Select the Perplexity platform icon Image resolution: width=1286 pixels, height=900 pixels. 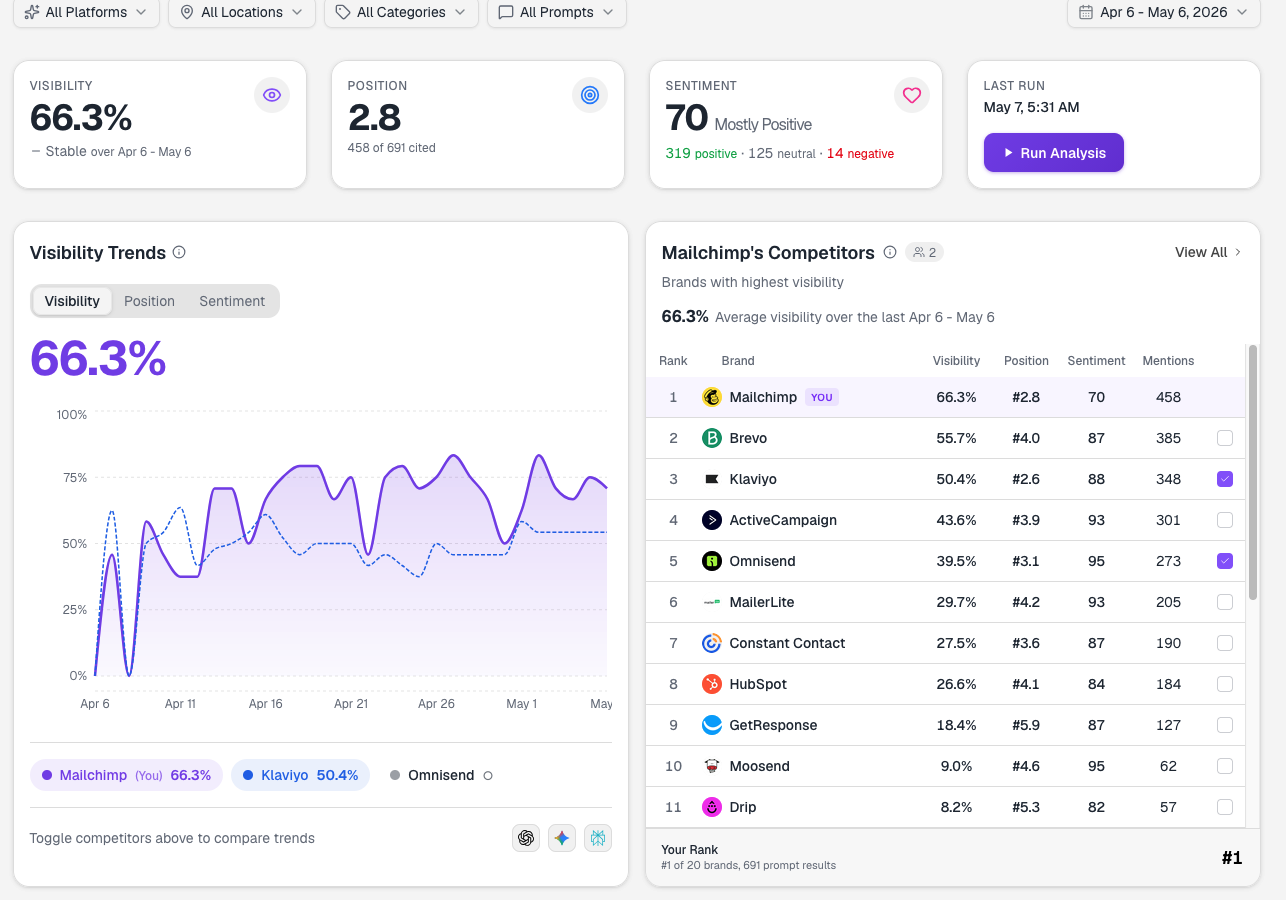[x=598, y=838]
